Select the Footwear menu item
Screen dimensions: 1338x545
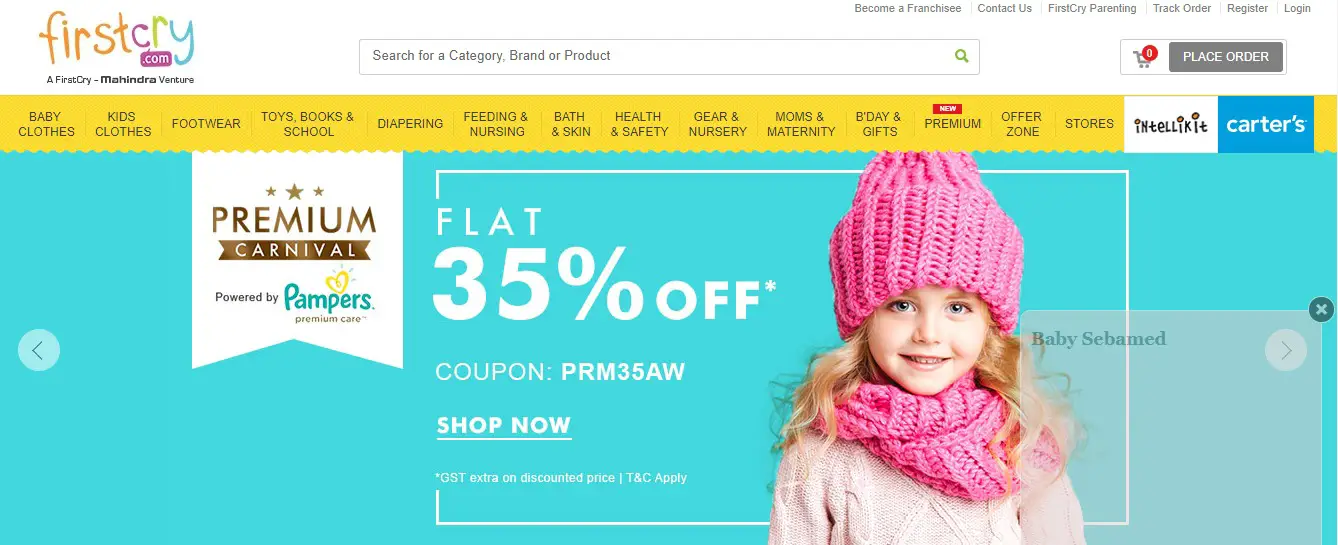pos(206,124)
